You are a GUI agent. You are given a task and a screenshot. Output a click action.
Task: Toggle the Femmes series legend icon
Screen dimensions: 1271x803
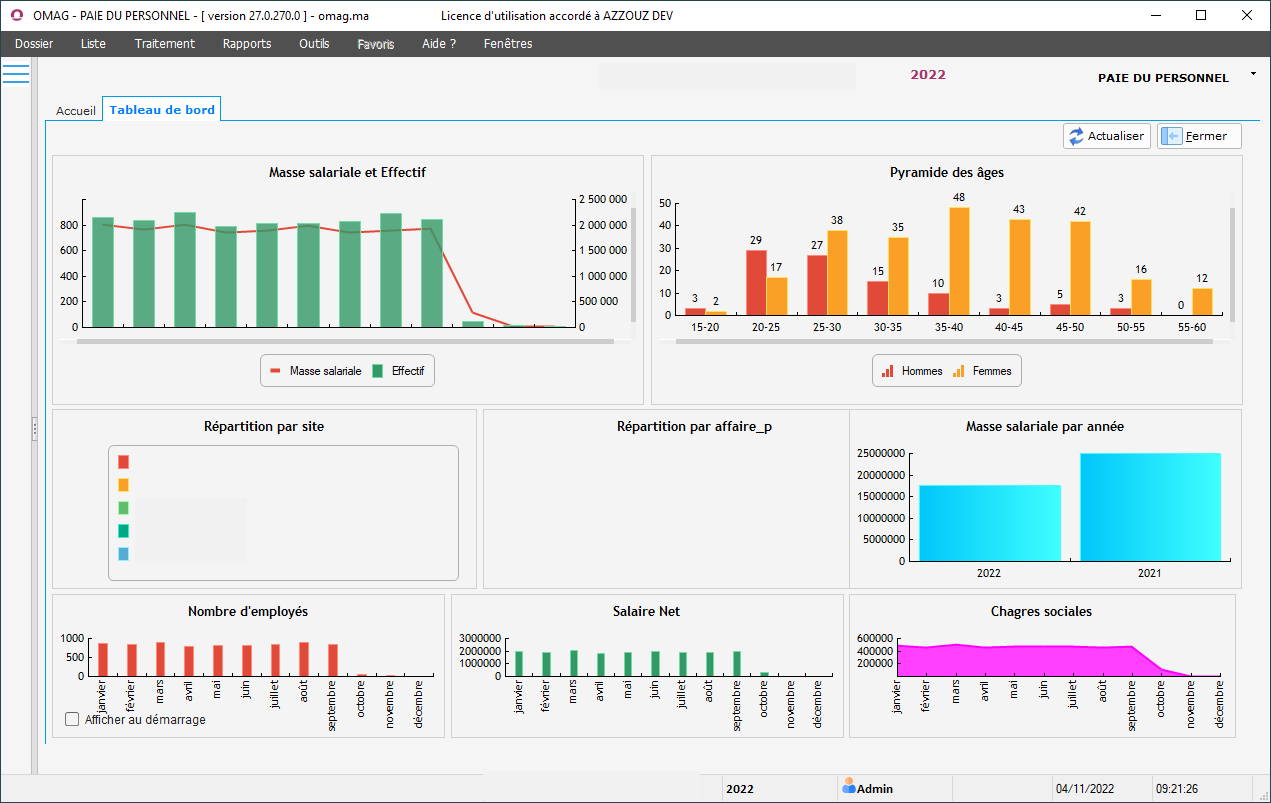click(958, 371)
